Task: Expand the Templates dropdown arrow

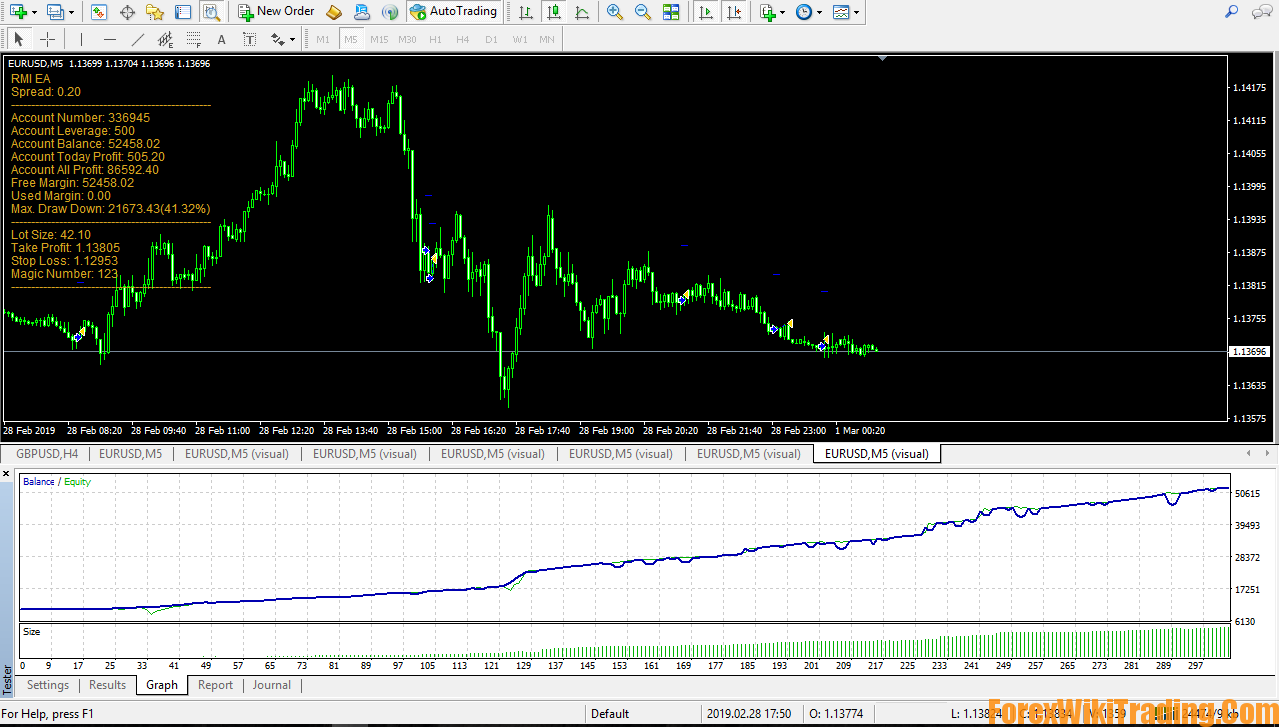Action: click(858, 12)
